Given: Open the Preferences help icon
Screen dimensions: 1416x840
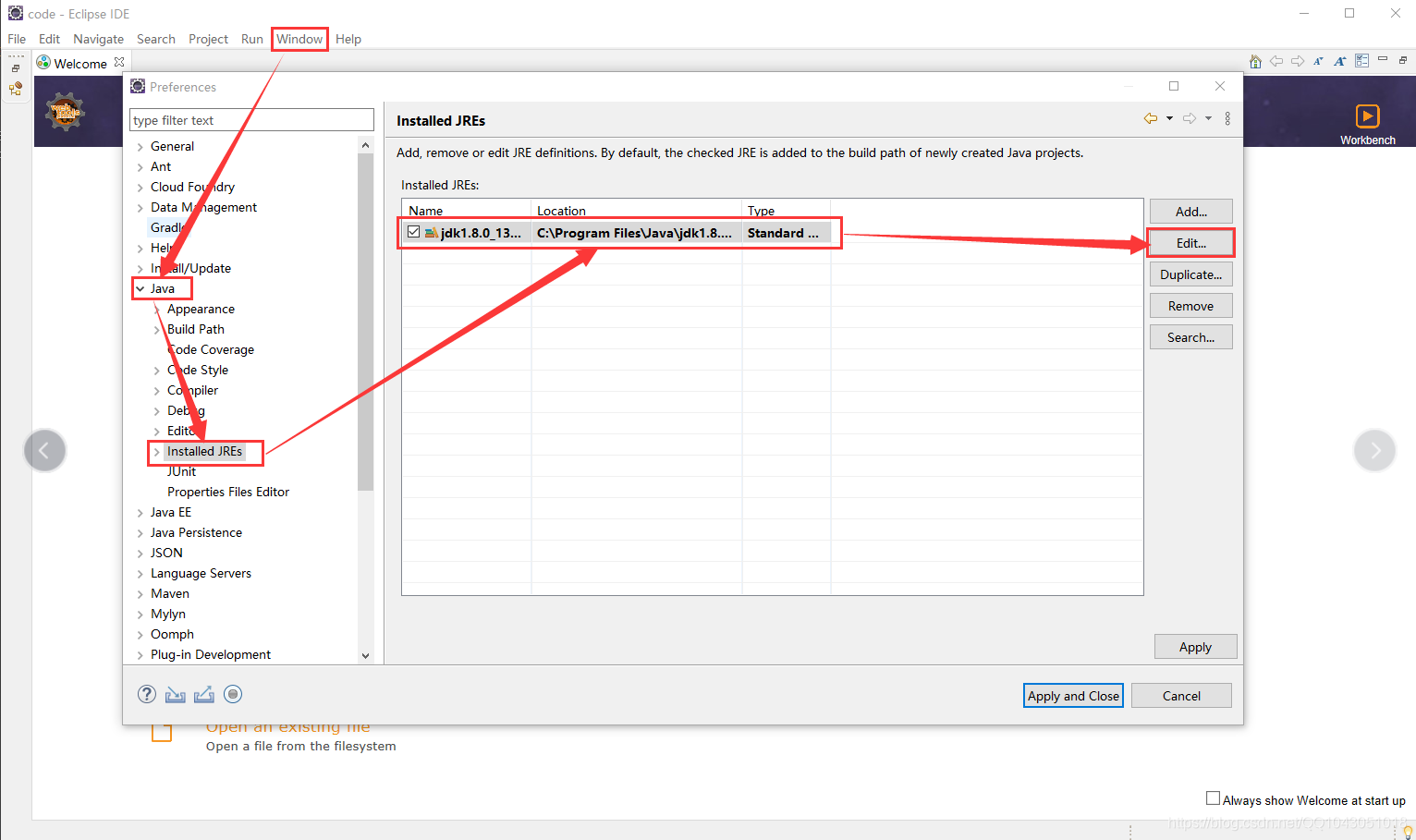Looking at the screenshot, I should click(147, 695).
